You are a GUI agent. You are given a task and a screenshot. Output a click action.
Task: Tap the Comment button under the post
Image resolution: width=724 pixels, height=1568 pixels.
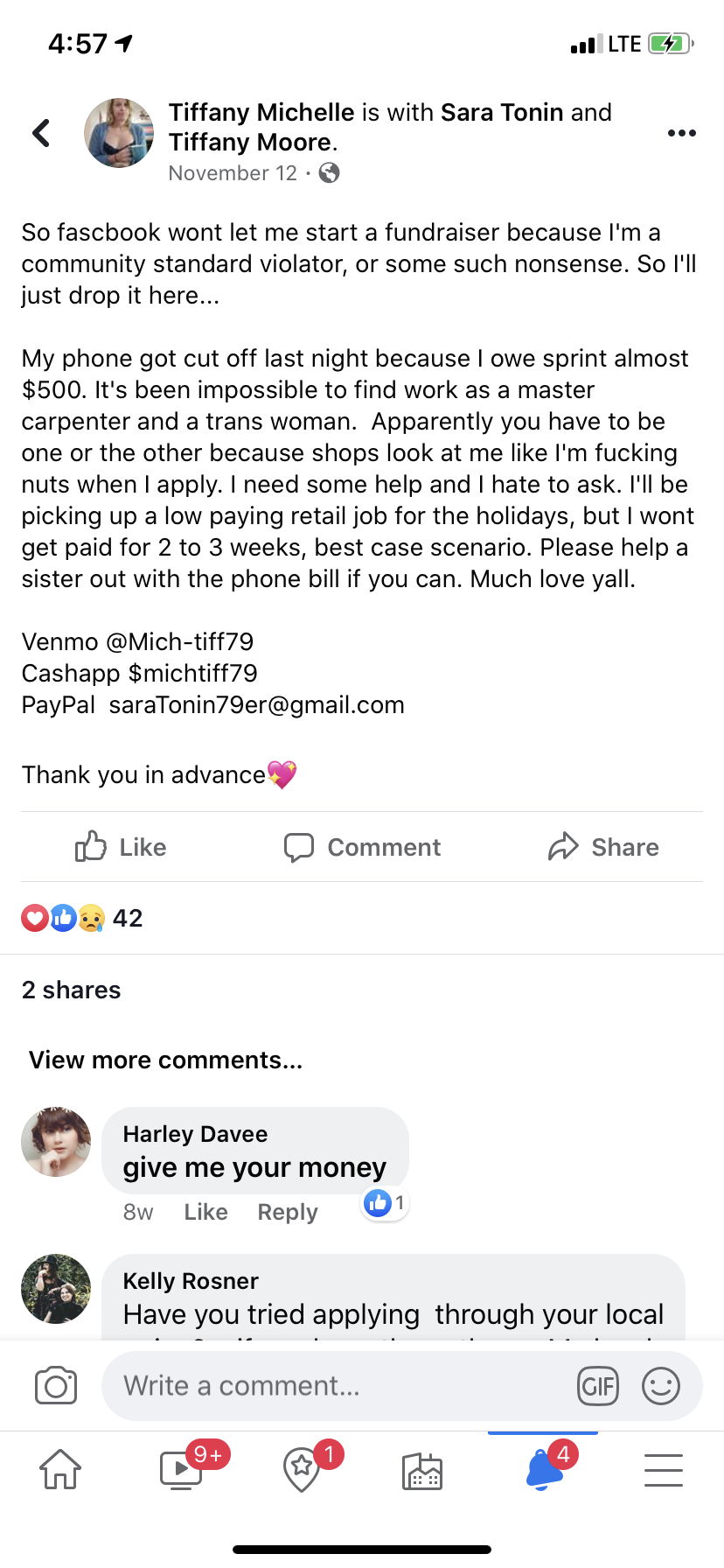(x=362, y=847)
